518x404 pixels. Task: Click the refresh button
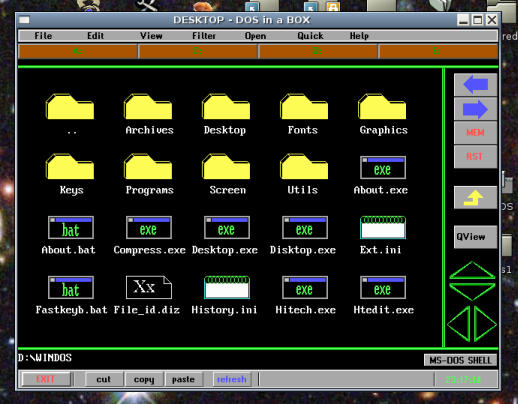tap(232, 379)
